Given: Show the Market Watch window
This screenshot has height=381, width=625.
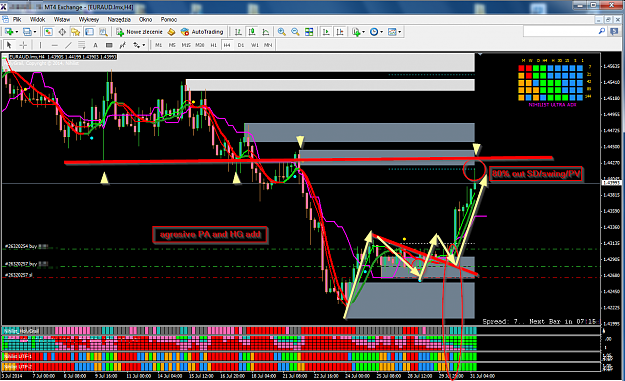Looking at the screenshot, I should click(48, 32).
